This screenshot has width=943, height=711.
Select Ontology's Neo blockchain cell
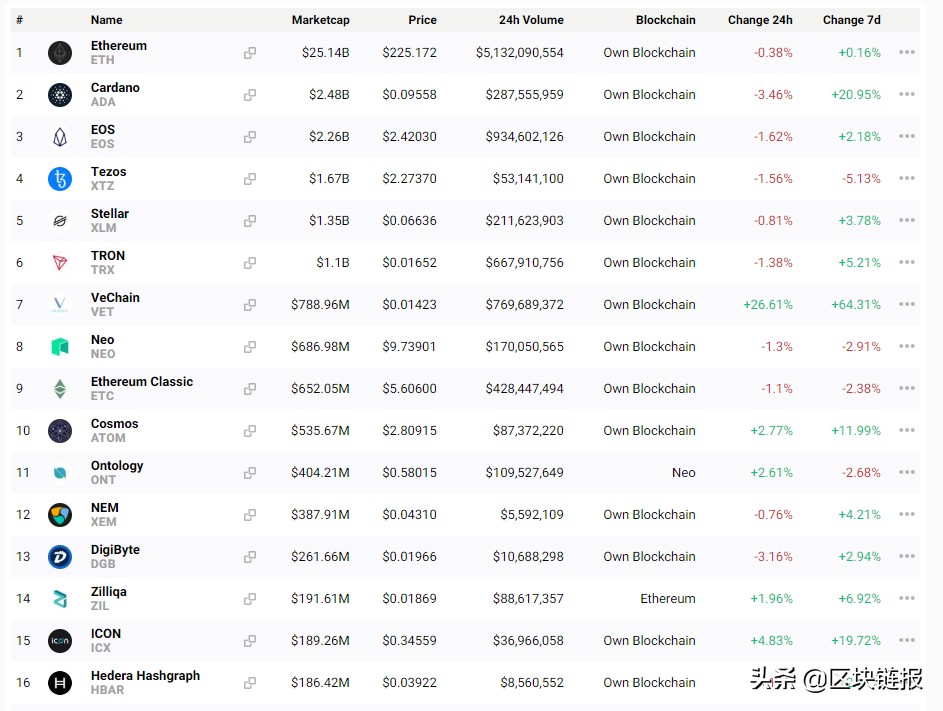pyautogui.click(x=683, y=473)
